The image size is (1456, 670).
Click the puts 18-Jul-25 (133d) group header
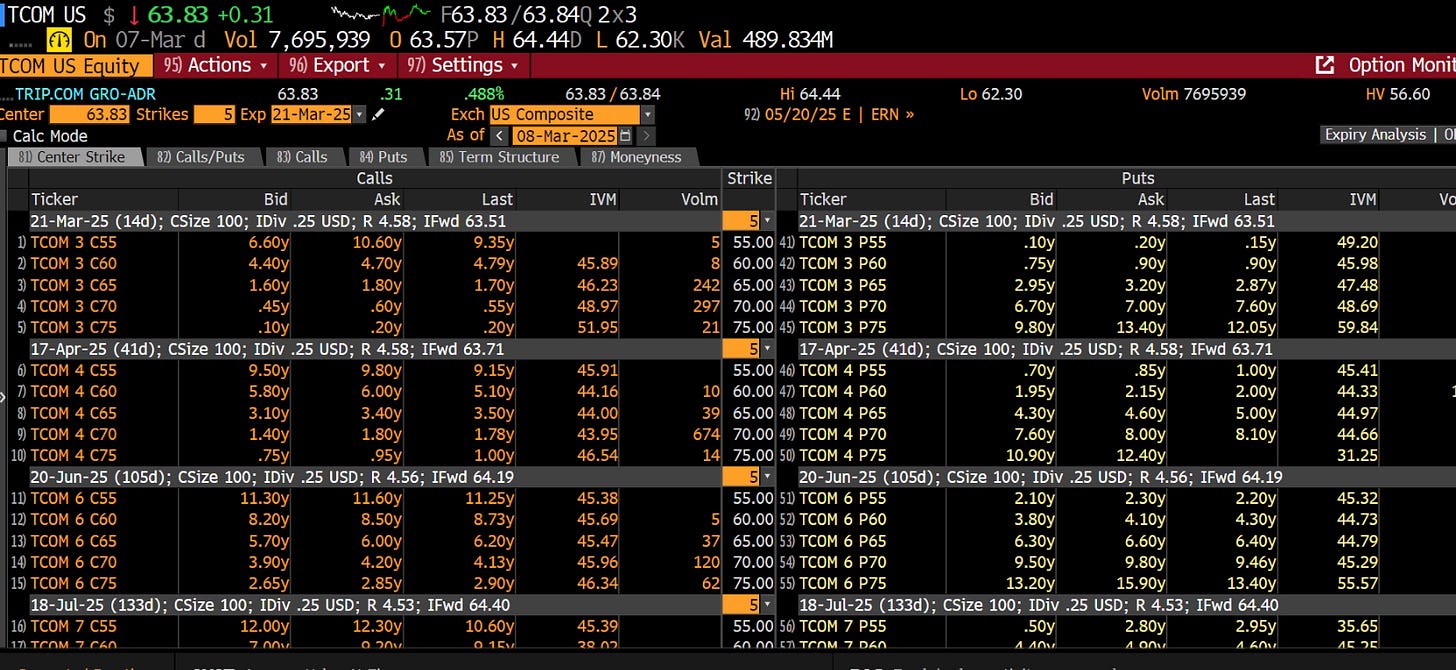[x=1126, y=605]
